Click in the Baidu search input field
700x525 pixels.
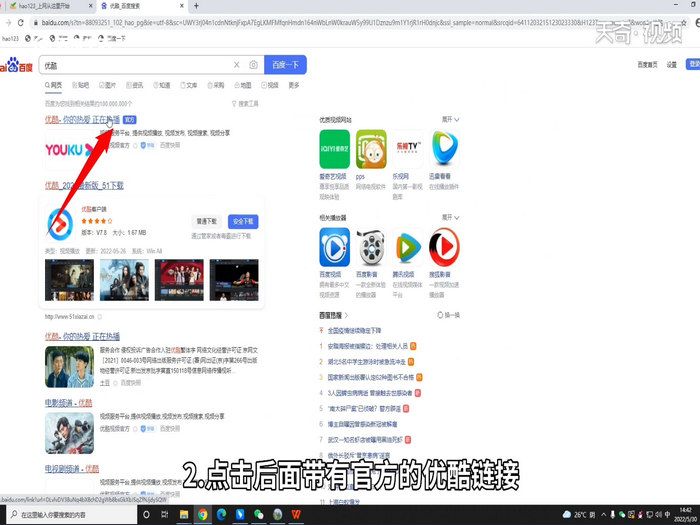point(136,65)
